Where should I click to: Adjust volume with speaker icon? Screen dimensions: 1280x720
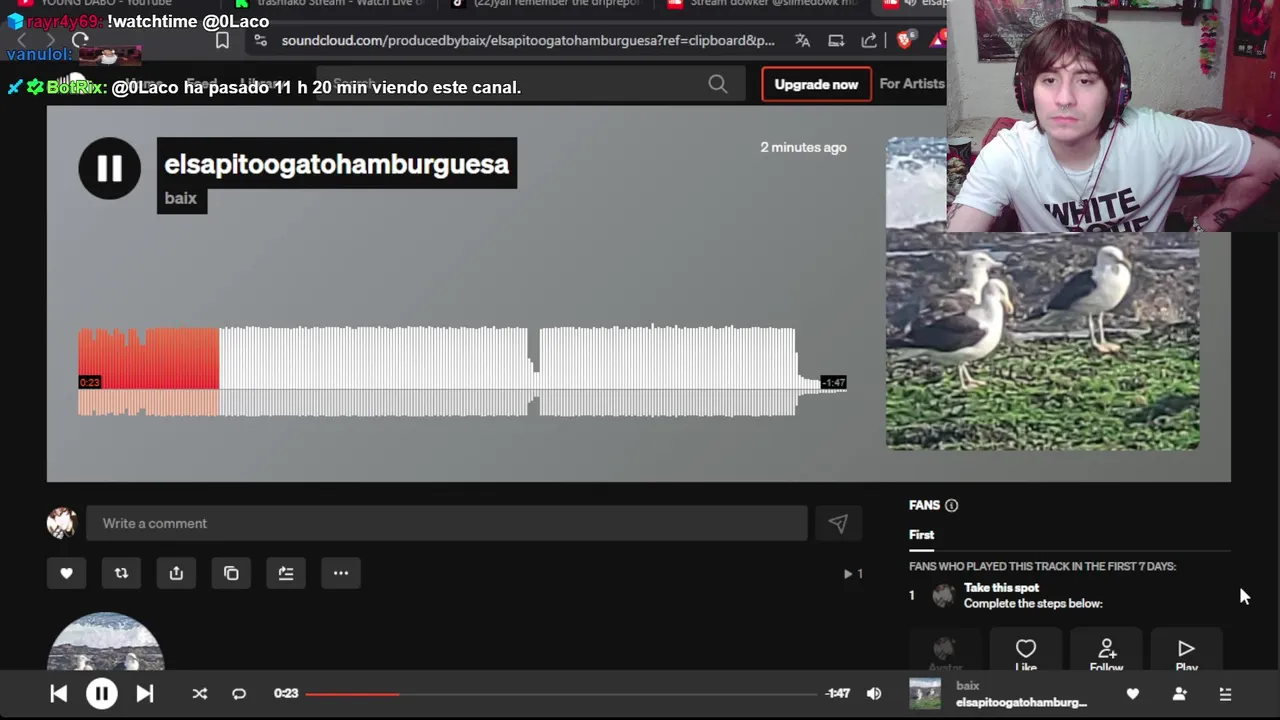pos(874,694)
